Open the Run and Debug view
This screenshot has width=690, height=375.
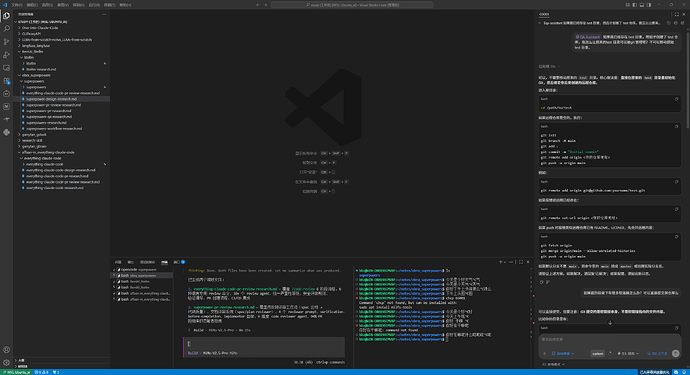6,55
